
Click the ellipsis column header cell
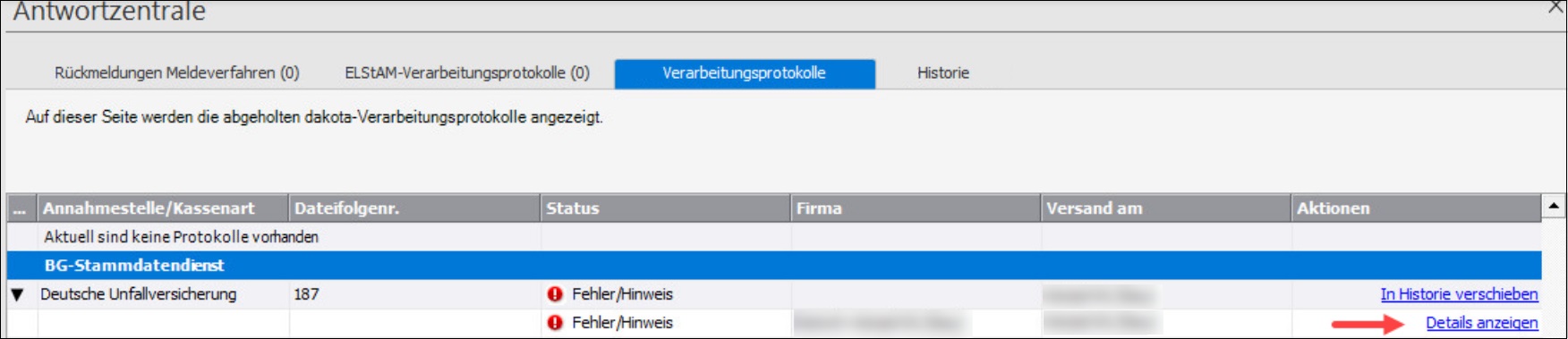[21, 208]
